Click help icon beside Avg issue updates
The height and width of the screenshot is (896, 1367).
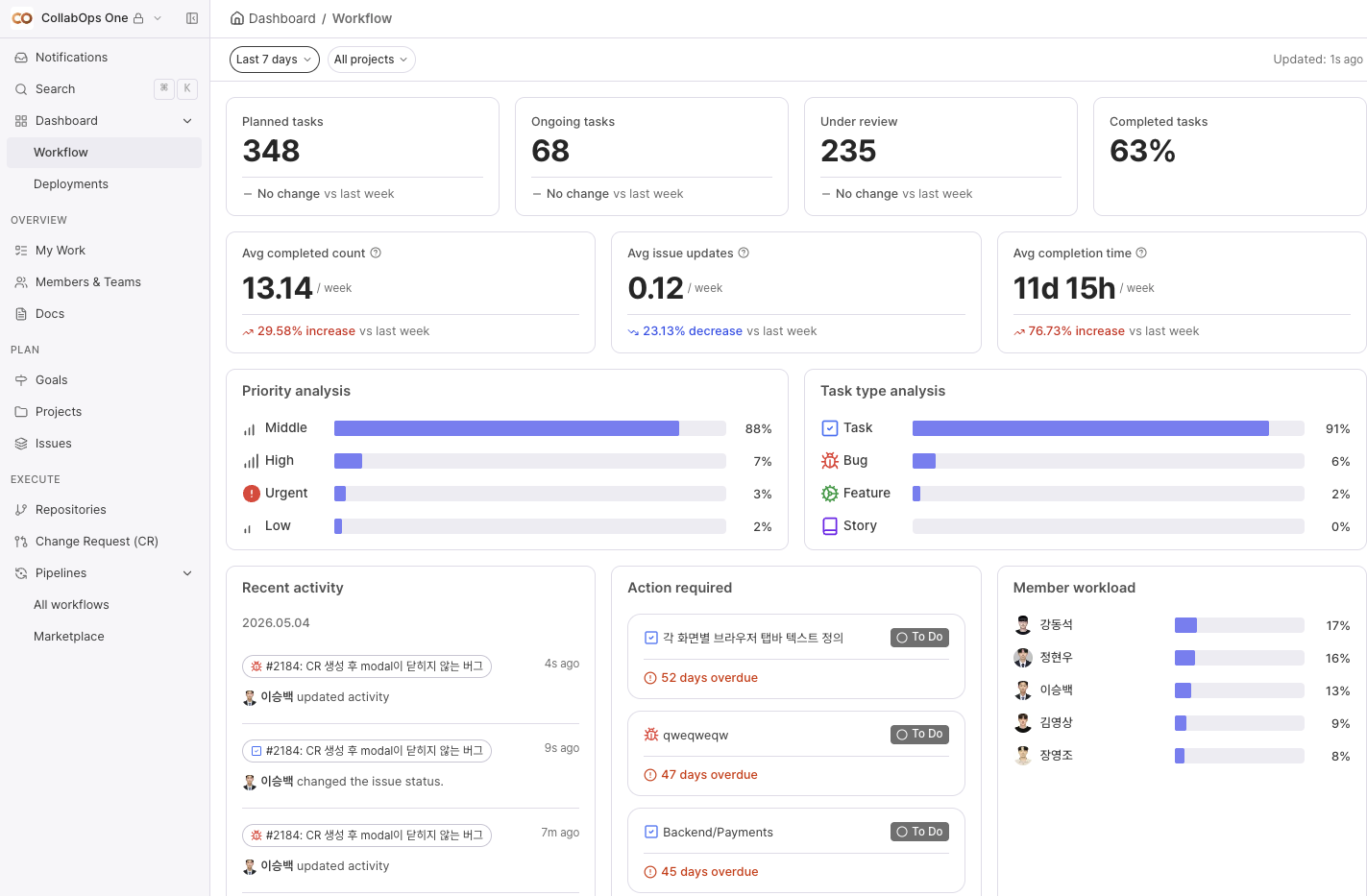[744, 254]
